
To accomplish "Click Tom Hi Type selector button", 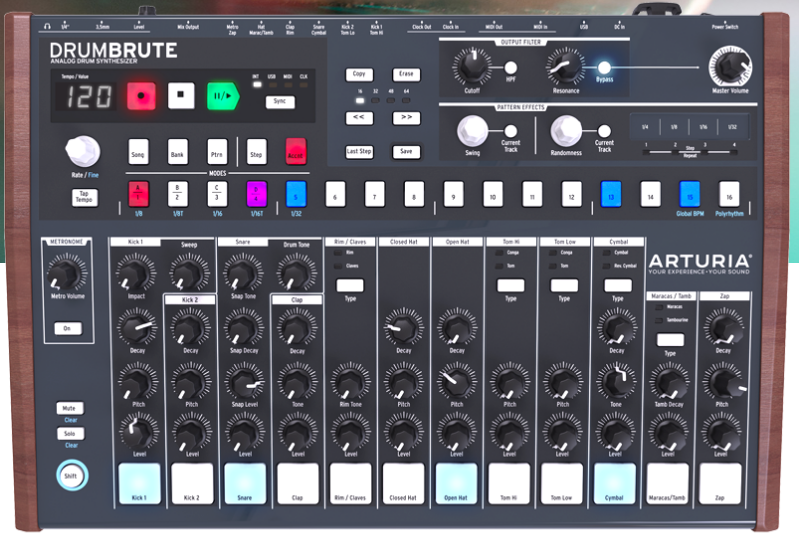I will coord(511,285).
